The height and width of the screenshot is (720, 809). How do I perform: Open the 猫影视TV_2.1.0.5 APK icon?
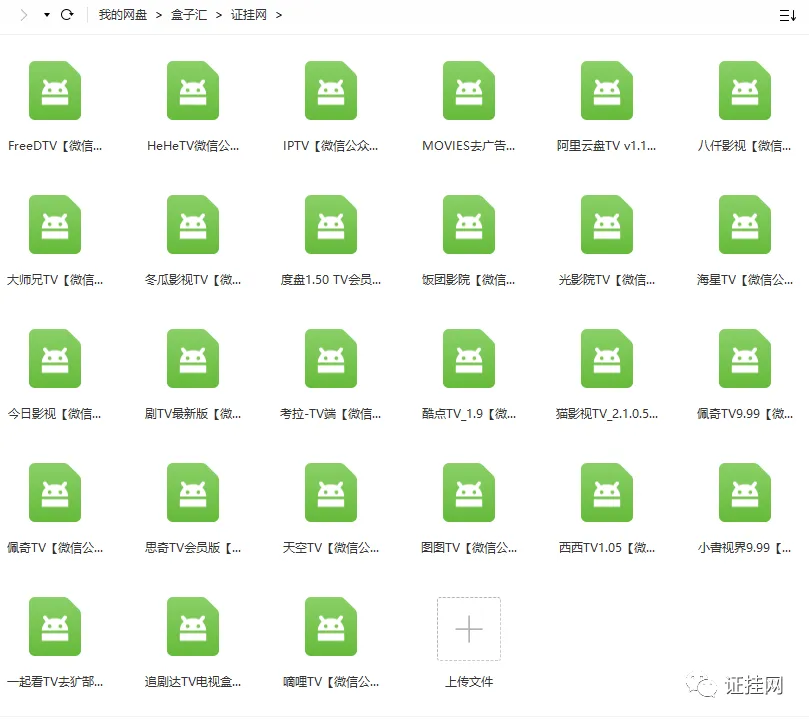607,358
